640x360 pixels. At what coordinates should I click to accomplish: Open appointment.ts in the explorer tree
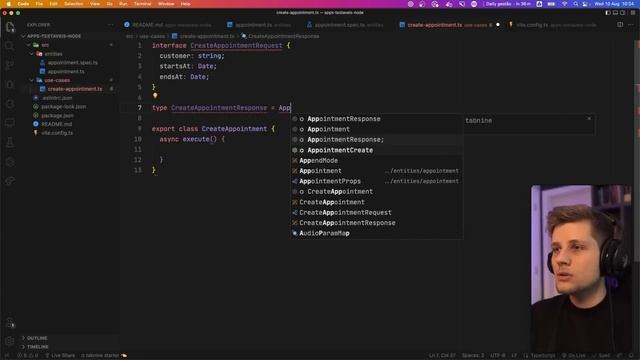pyautogui.click(x=66, y=71)
